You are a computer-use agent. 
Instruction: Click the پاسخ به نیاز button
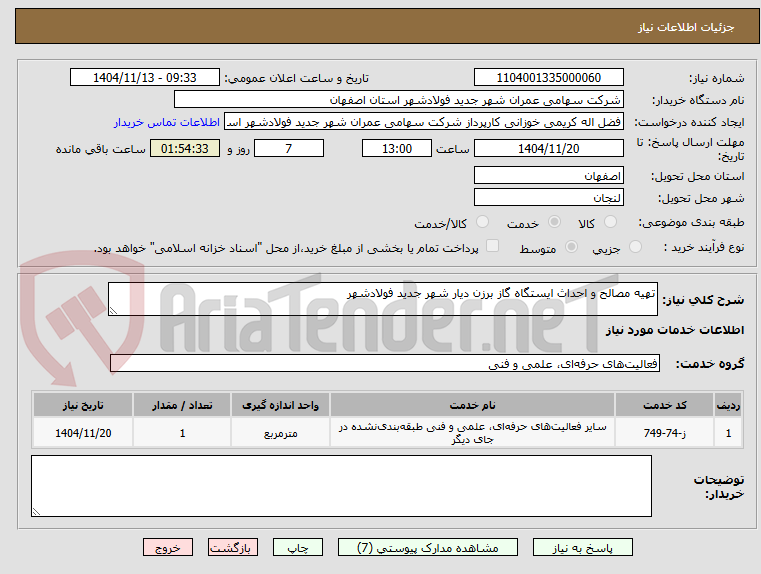coord(582,547)
